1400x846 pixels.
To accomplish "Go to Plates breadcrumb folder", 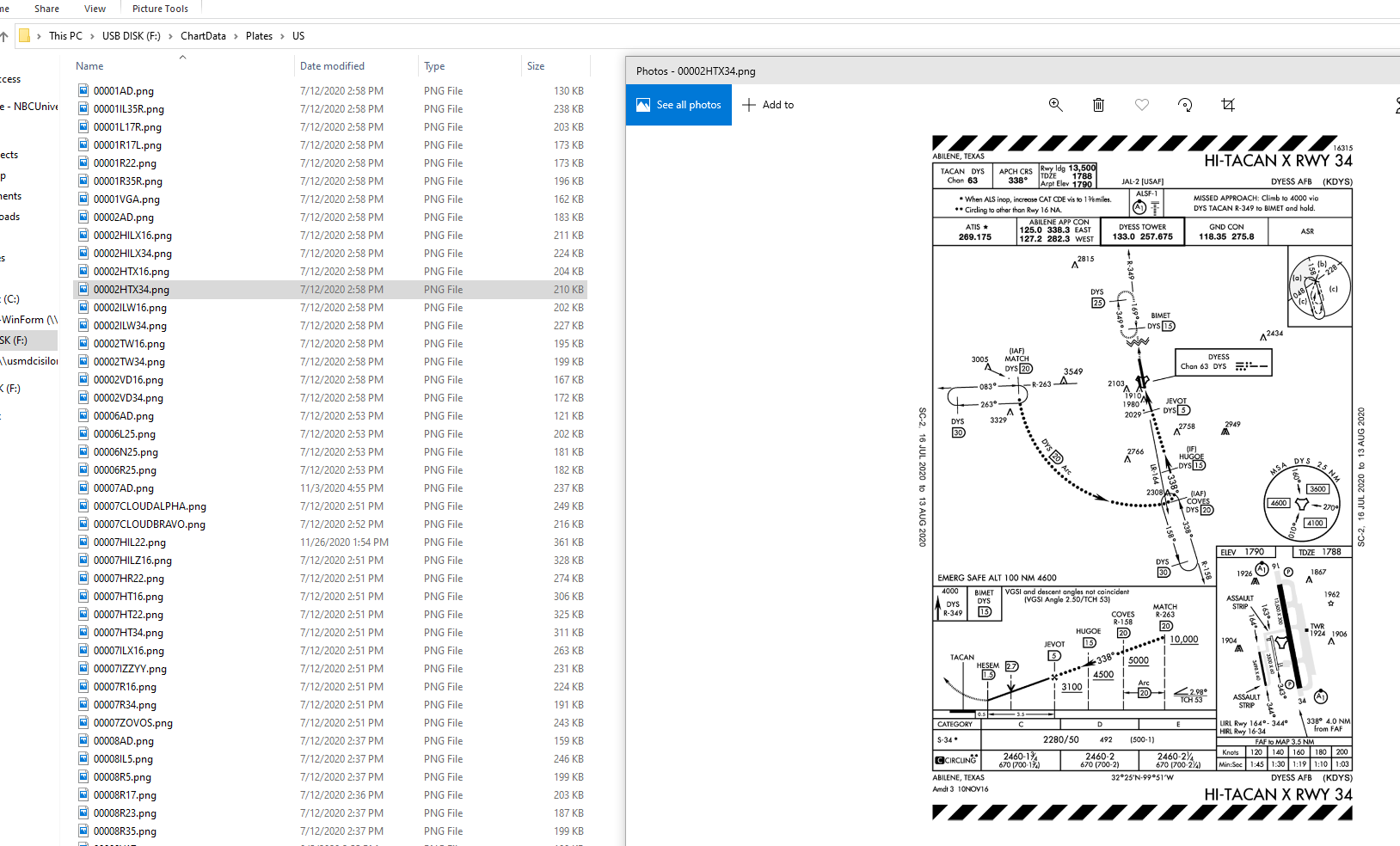I will [x=259, y=36].
